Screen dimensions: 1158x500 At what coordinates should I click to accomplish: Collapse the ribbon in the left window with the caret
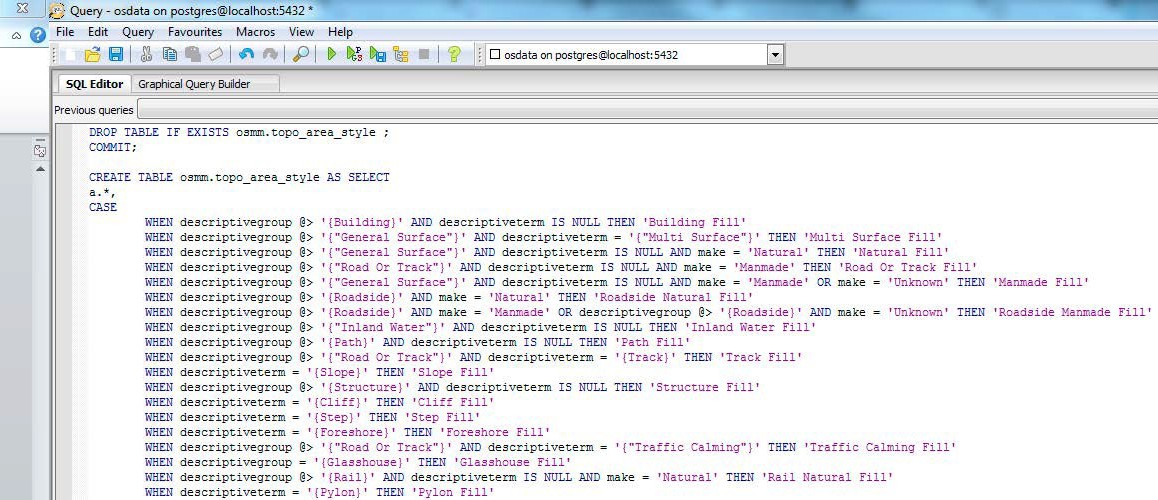pos(16,35)
